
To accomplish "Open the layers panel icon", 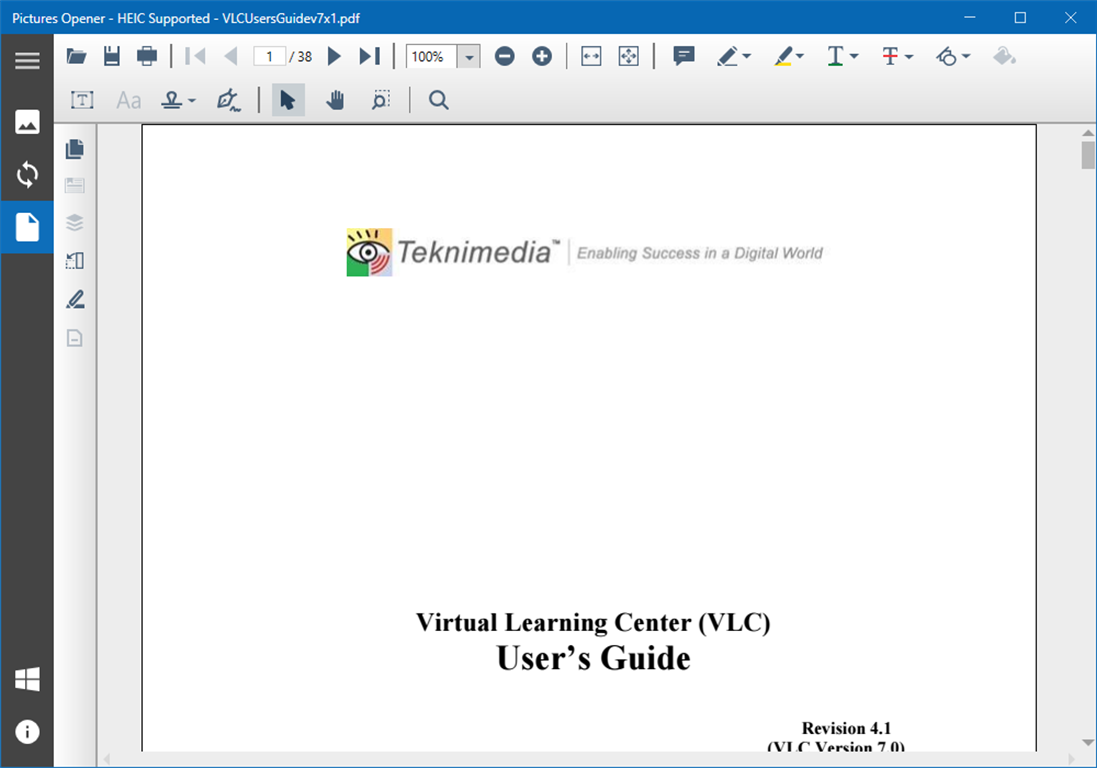I will [x=75, y=222].
